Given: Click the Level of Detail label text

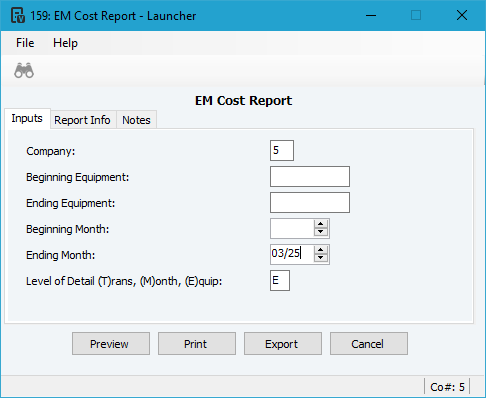Looking at the screenshot, I should pyautogui.click(x=124, y=281).
